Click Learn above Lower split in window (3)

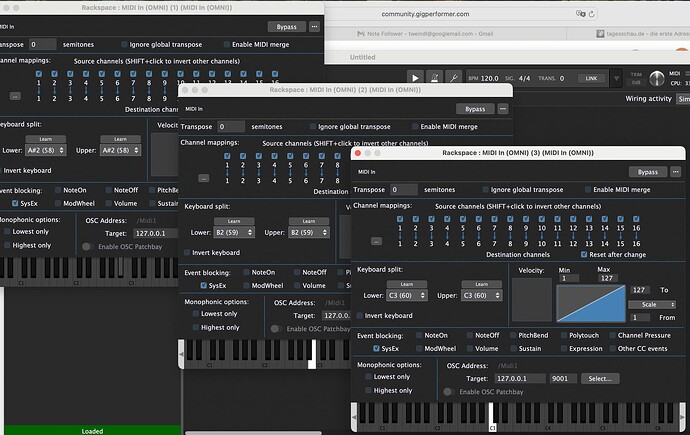coord(407,284)
